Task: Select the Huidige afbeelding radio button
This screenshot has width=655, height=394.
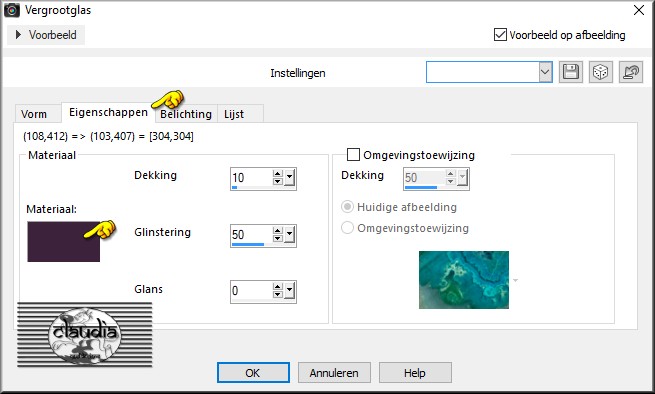Action: tap(348, 207)
